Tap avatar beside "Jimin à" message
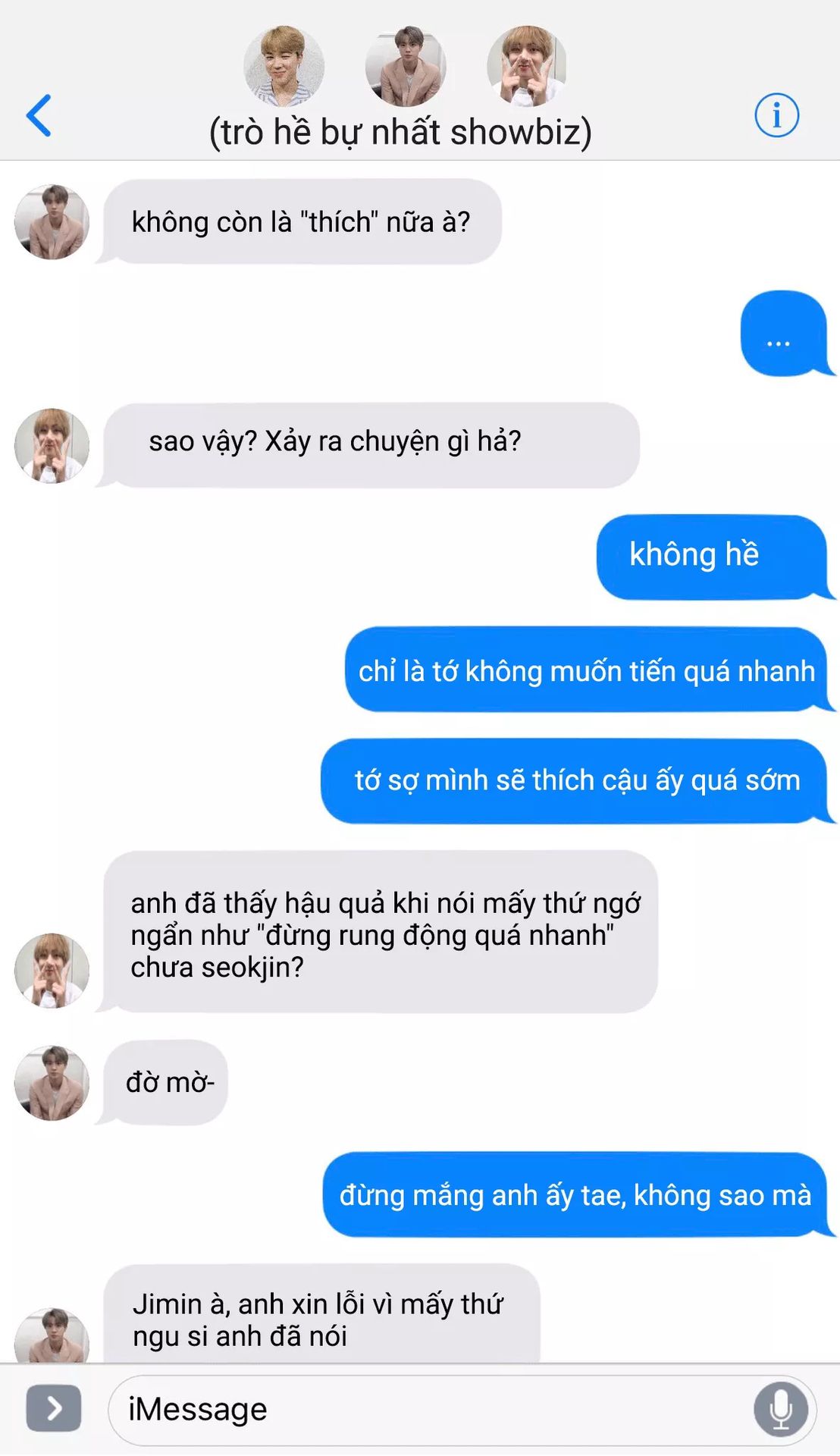 pos(52,1336)
